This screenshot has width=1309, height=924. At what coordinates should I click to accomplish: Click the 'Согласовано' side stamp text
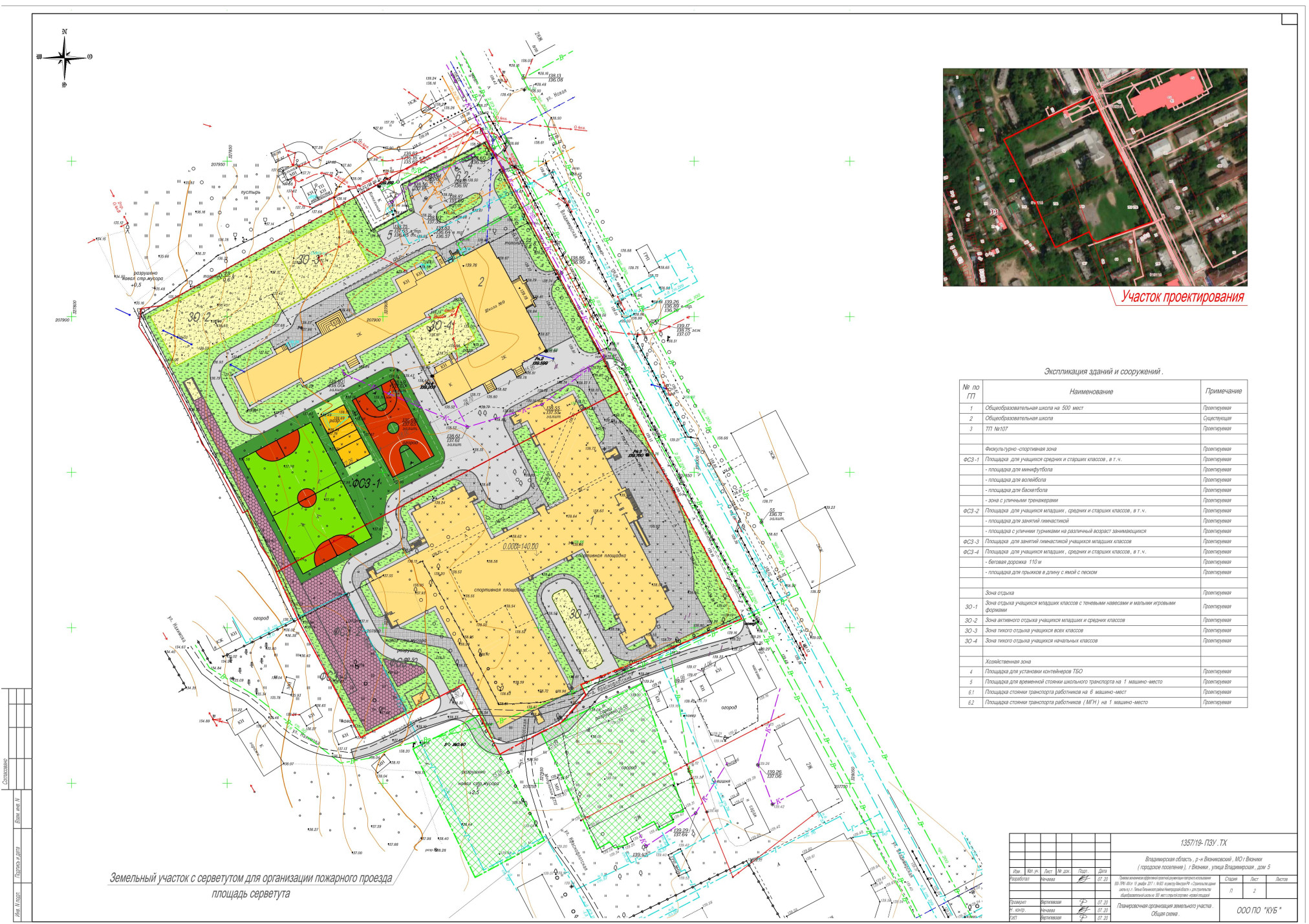coord(5,771)
